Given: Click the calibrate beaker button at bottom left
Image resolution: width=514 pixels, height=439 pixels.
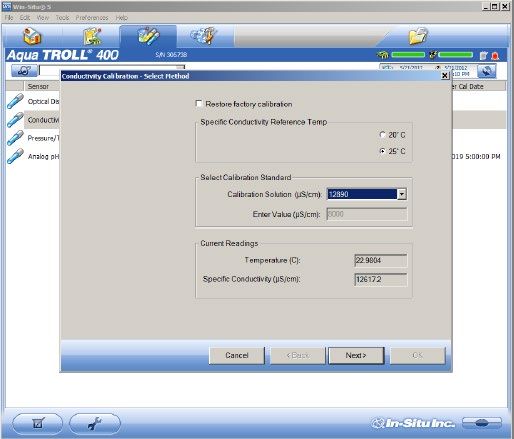Looking at the screenshot, I should tap(38, 423).
